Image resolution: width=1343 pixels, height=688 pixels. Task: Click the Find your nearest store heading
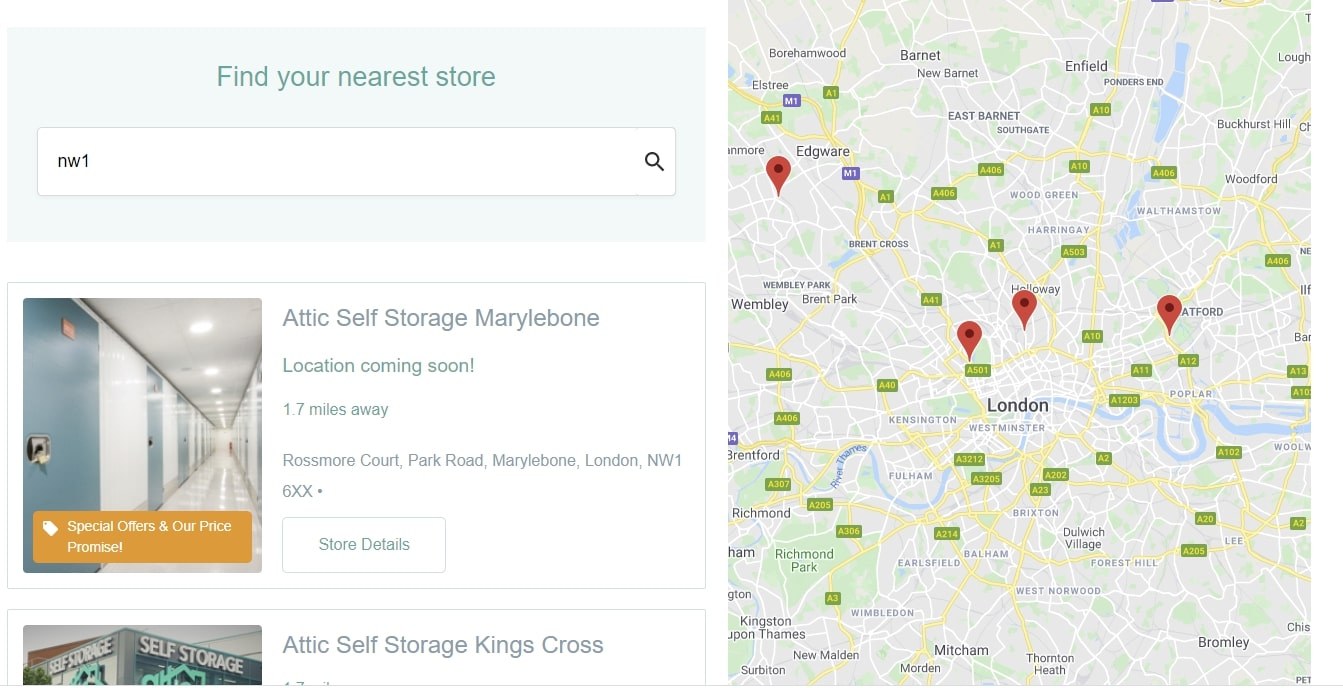[x=356, y=77]
